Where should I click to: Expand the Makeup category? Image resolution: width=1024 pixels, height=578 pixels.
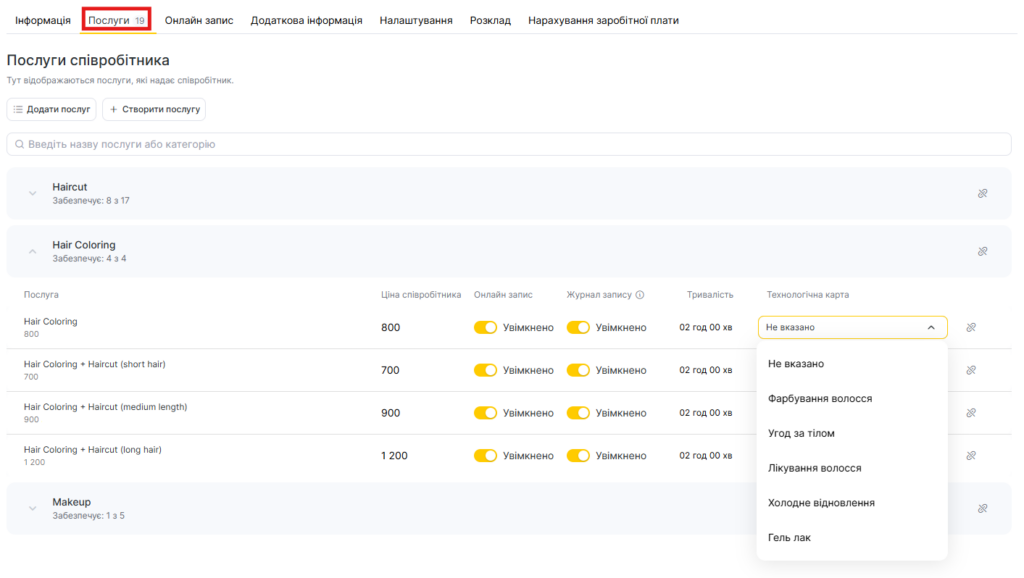coord(32,508)
